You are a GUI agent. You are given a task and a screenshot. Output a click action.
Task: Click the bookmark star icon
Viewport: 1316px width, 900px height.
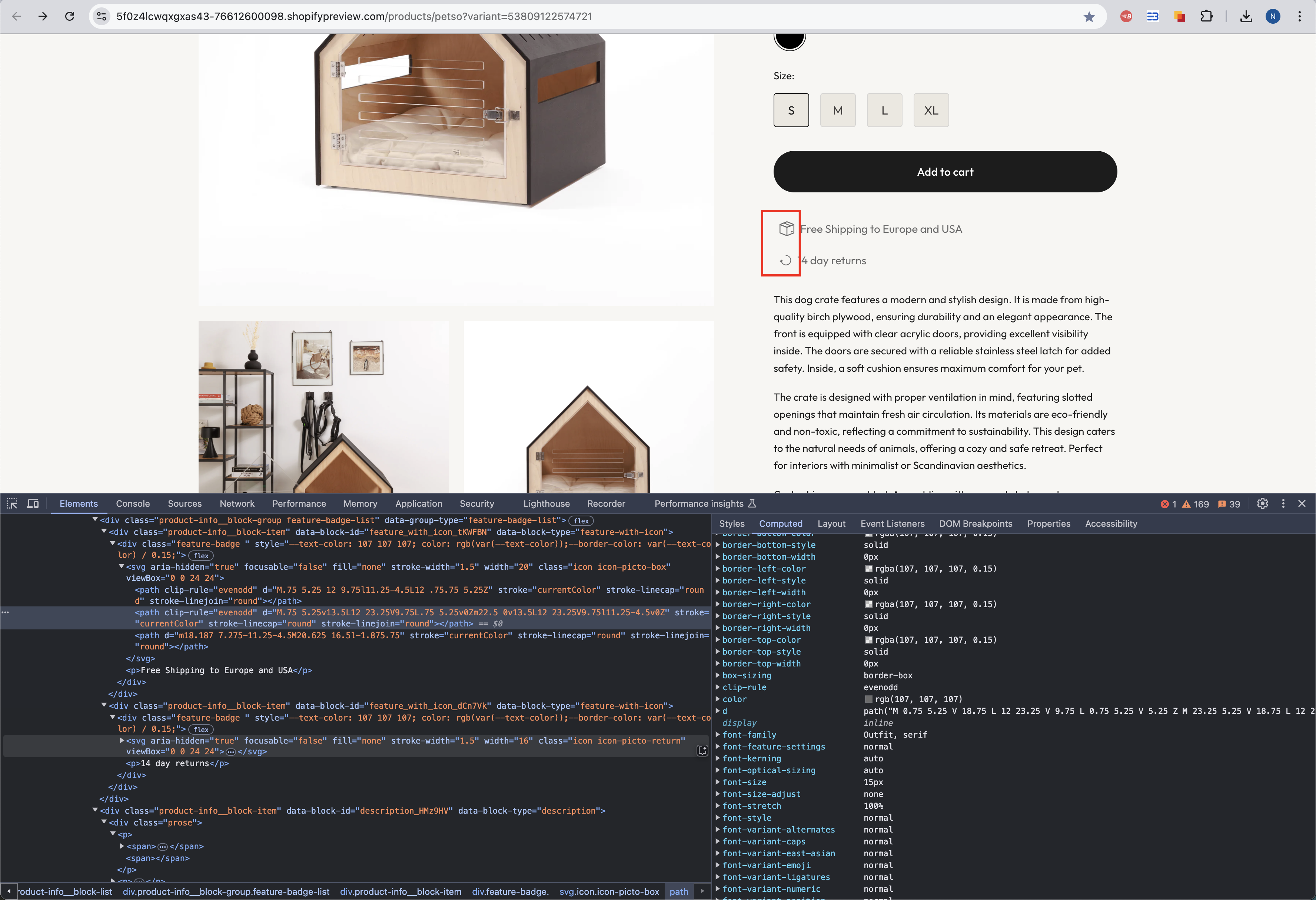coord(1089,16)
